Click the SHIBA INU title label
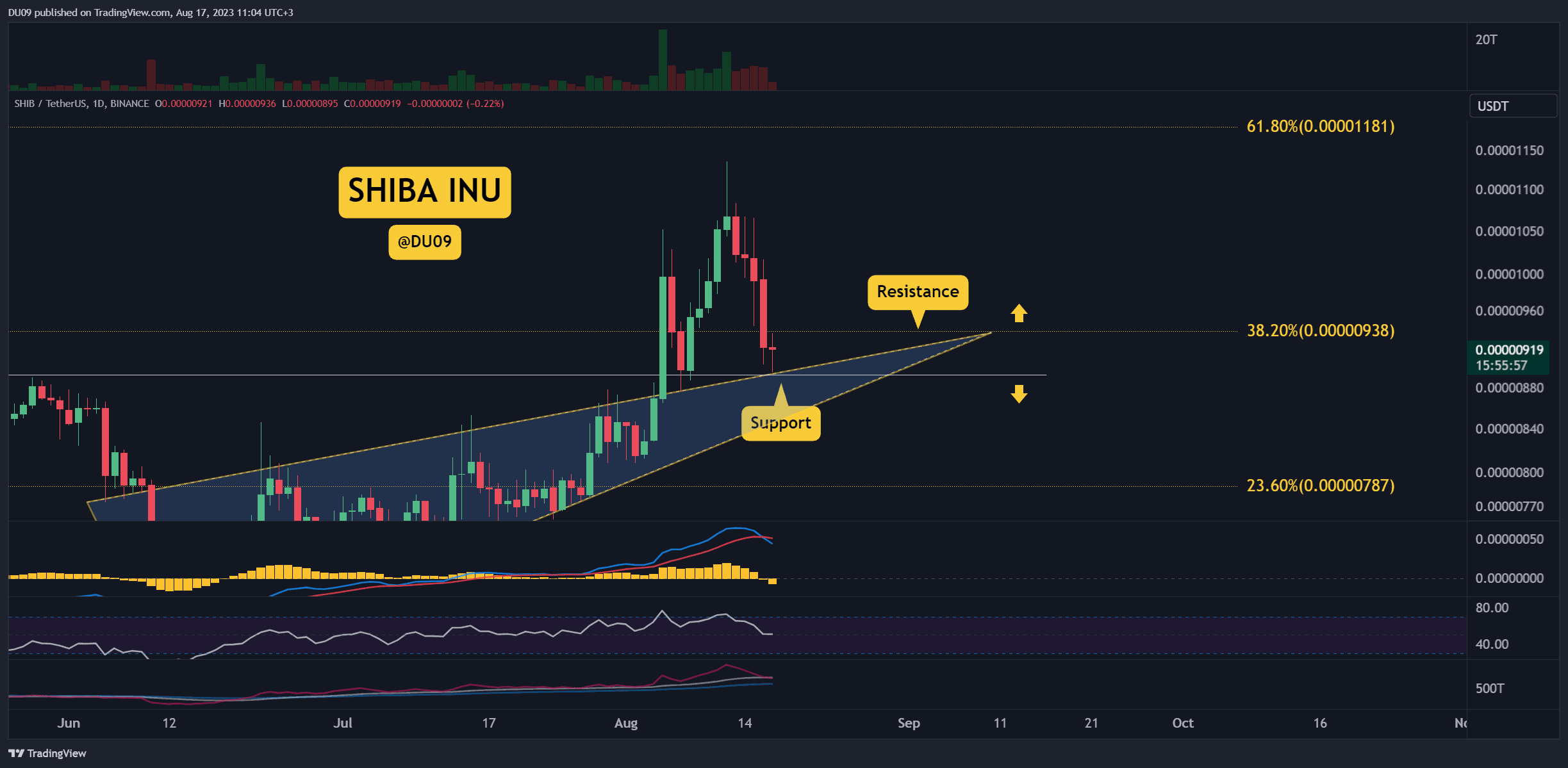This screenshot has height=768, width=1568. pyautogui.click(x=424, y=192)
